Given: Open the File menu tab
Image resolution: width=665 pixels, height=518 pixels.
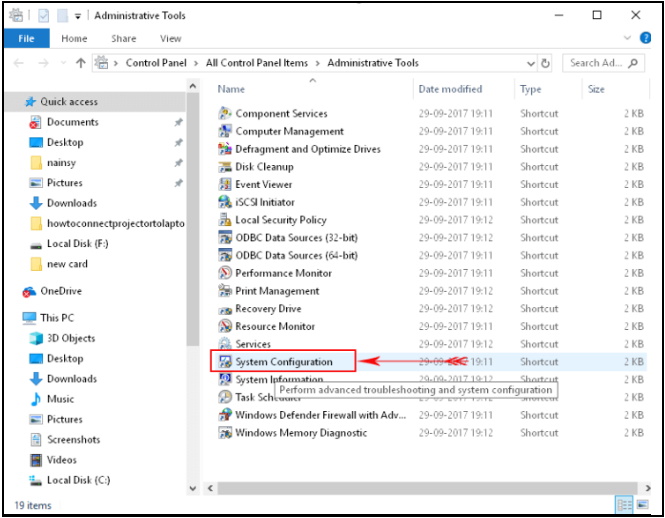Looking at the screenshot, I should click(26, 38).
